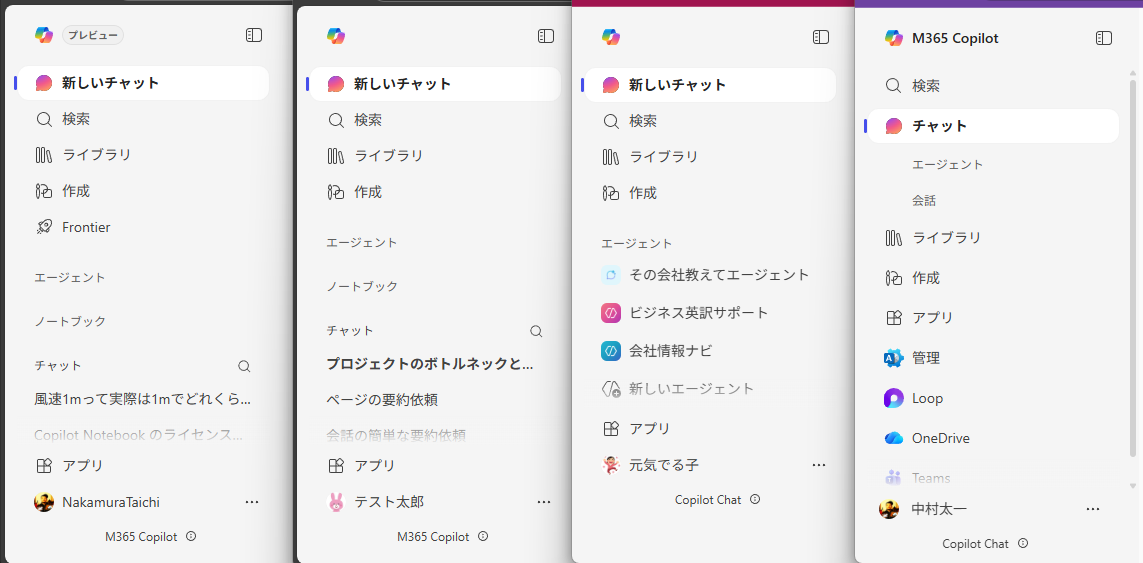The width and height of the screenshot is (1143, 563).
Task: Open more options next to 中村太一
Action: [1093, 509]
